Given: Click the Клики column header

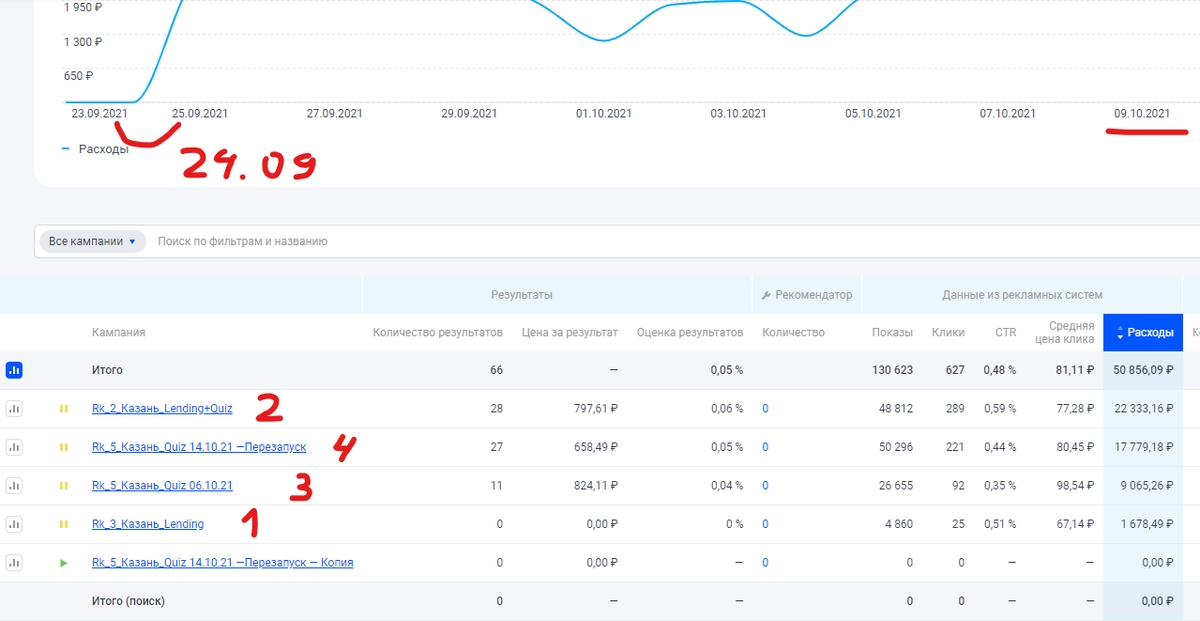Looking at the screenshot, I should point(948,332).
